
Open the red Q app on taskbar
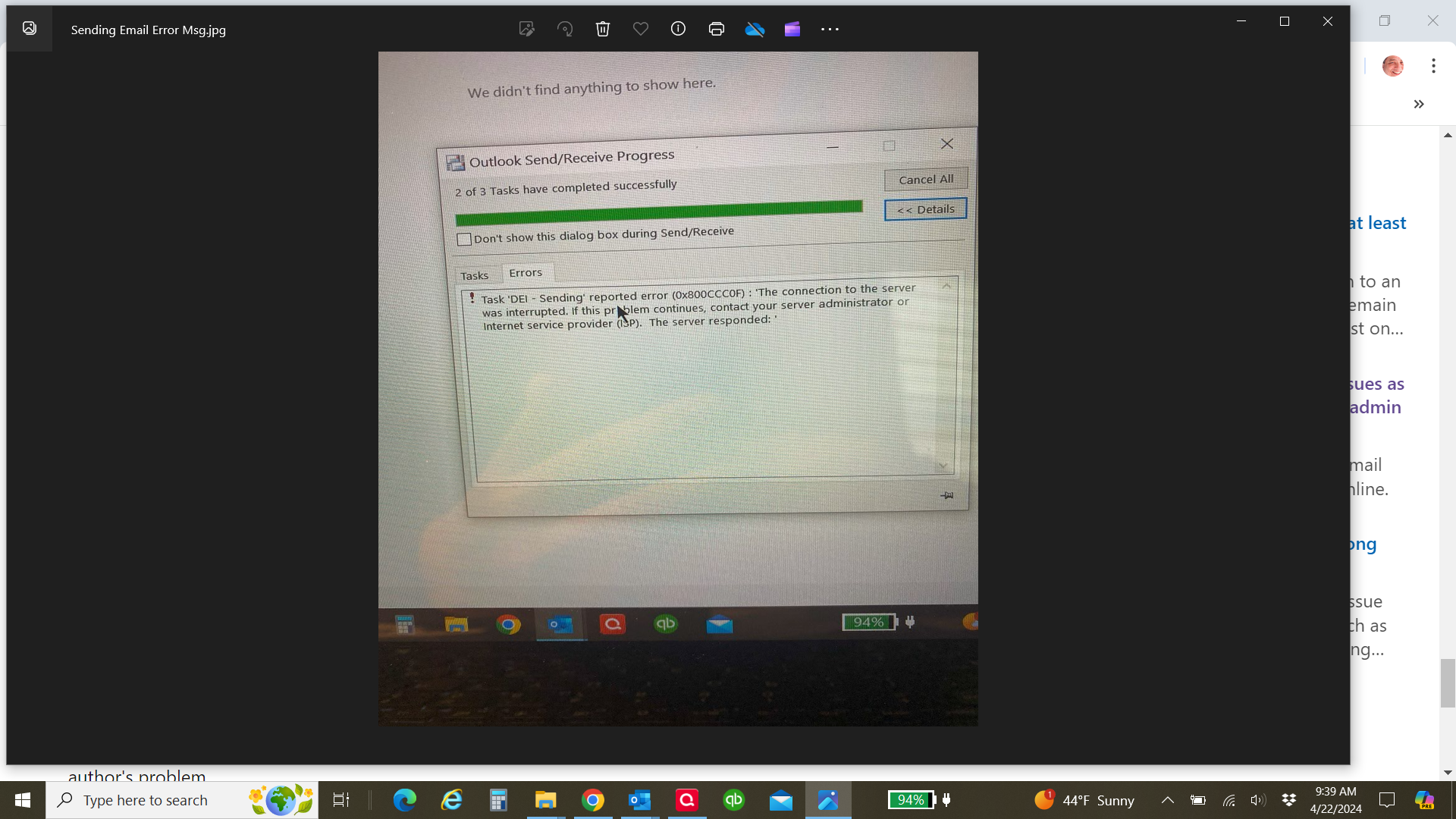tap(687, 800)
